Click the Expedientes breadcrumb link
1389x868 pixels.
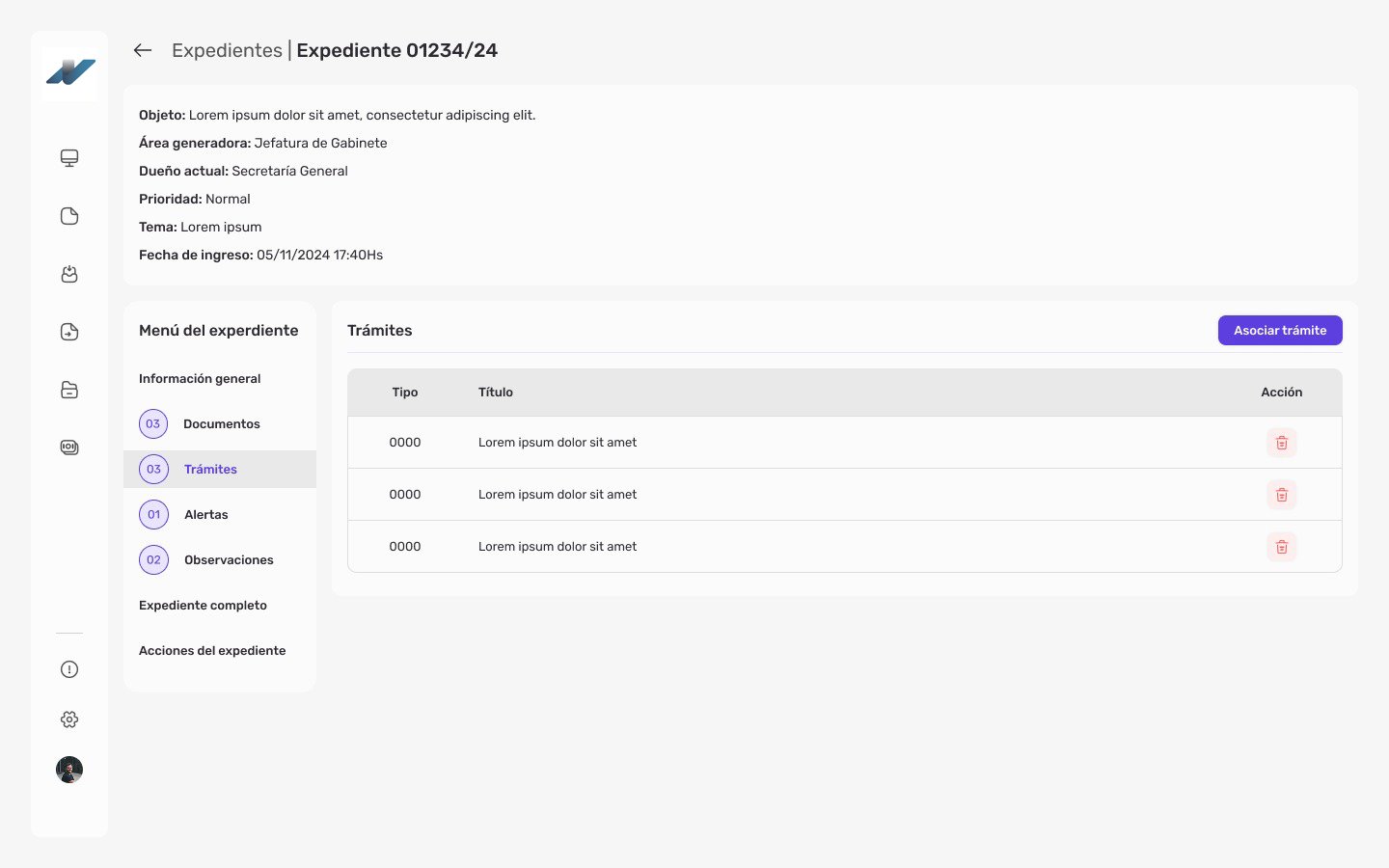(x=227, y=50)
